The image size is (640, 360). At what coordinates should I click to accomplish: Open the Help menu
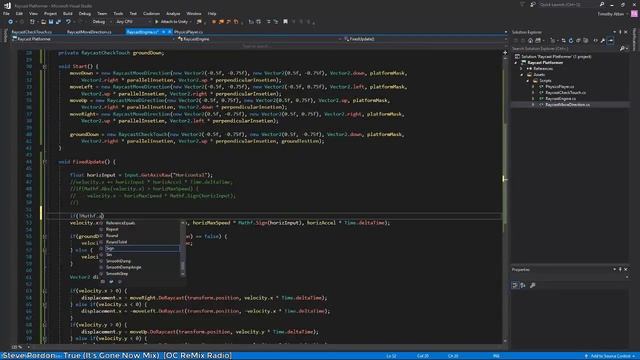(x=212, y=13)
